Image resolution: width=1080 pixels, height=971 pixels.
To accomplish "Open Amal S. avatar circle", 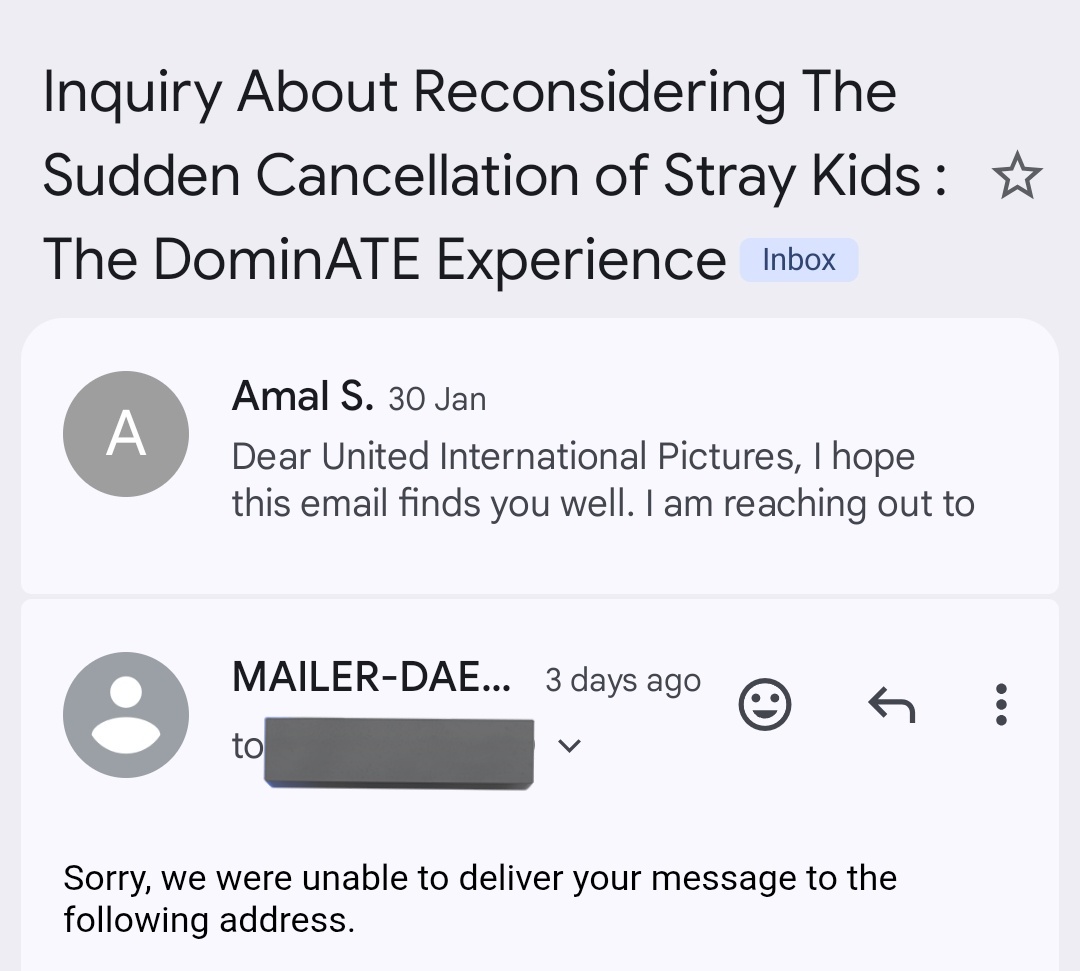I will pyautogui.click(x=126, y=434).
